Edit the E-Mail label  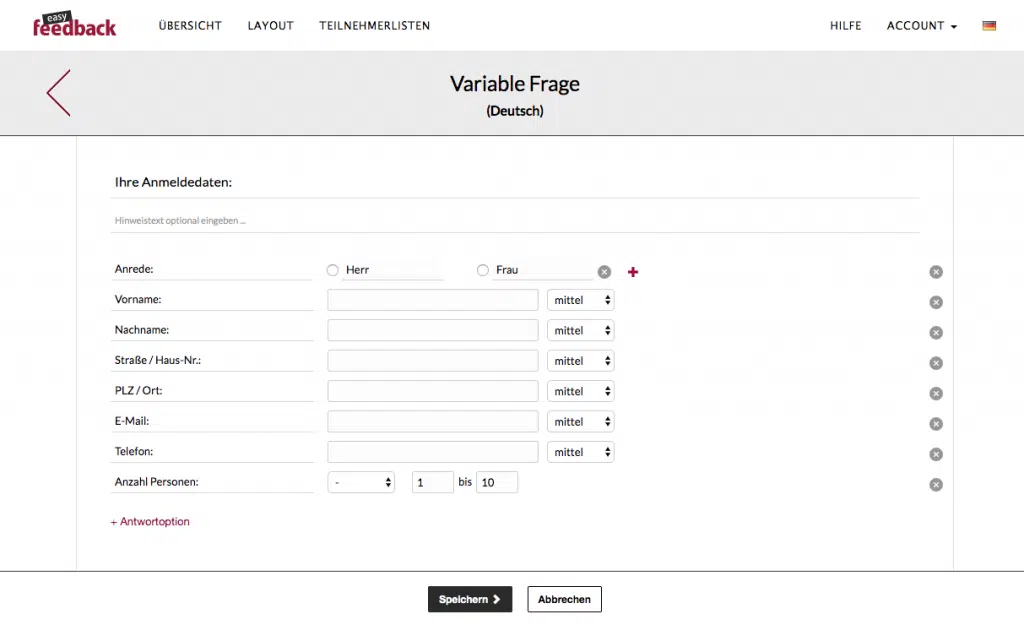[212, 421]
